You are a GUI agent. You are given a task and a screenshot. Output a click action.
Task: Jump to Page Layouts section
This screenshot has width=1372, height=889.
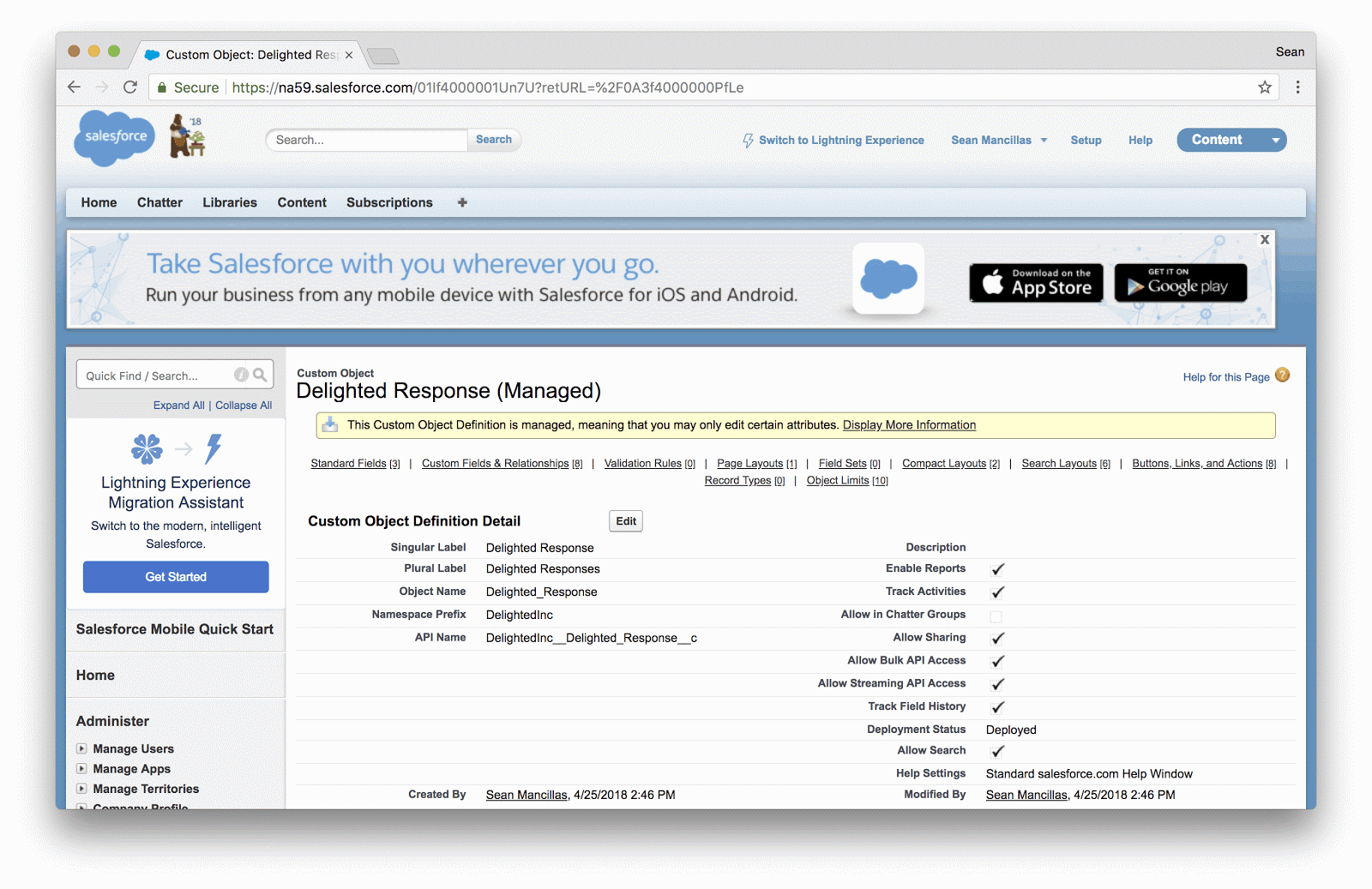click(750, 464)
